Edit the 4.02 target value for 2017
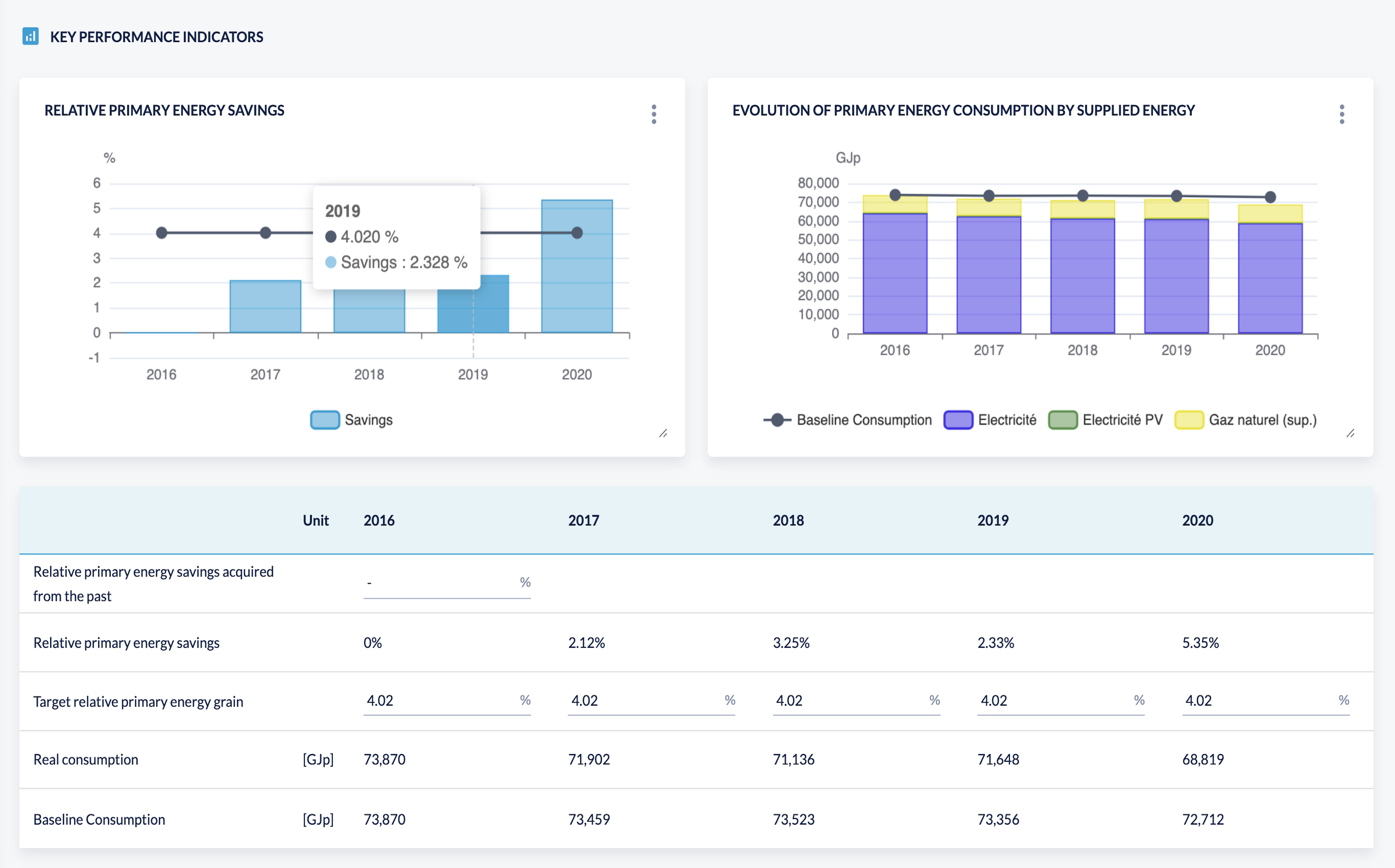The height and width of the screenshot is (868, 1395). [652, 701]
